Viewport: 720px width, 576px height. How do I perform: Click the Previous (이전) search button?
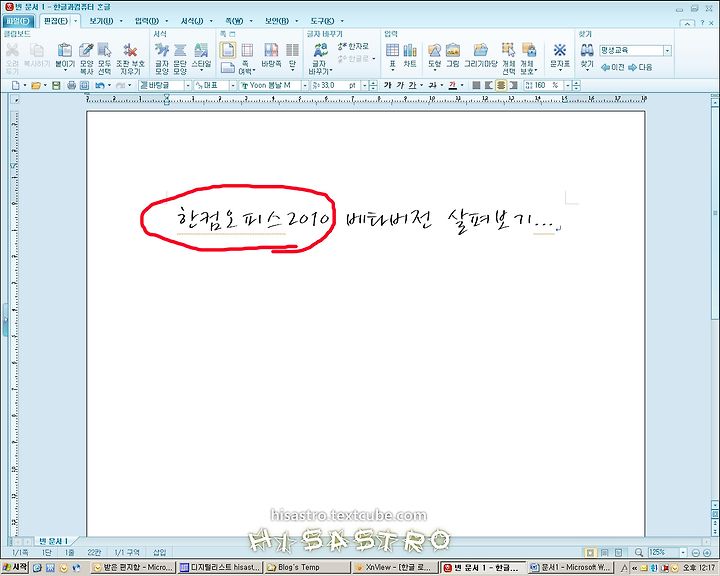coord(613,67)
